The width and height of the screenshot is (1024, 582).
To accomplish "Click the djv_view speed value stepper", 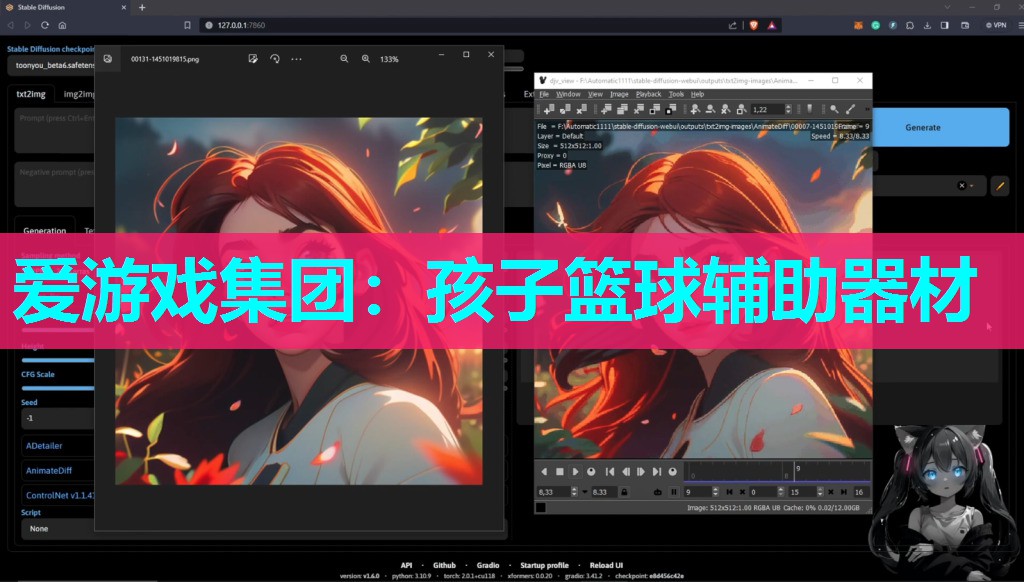I will (574, 492).
